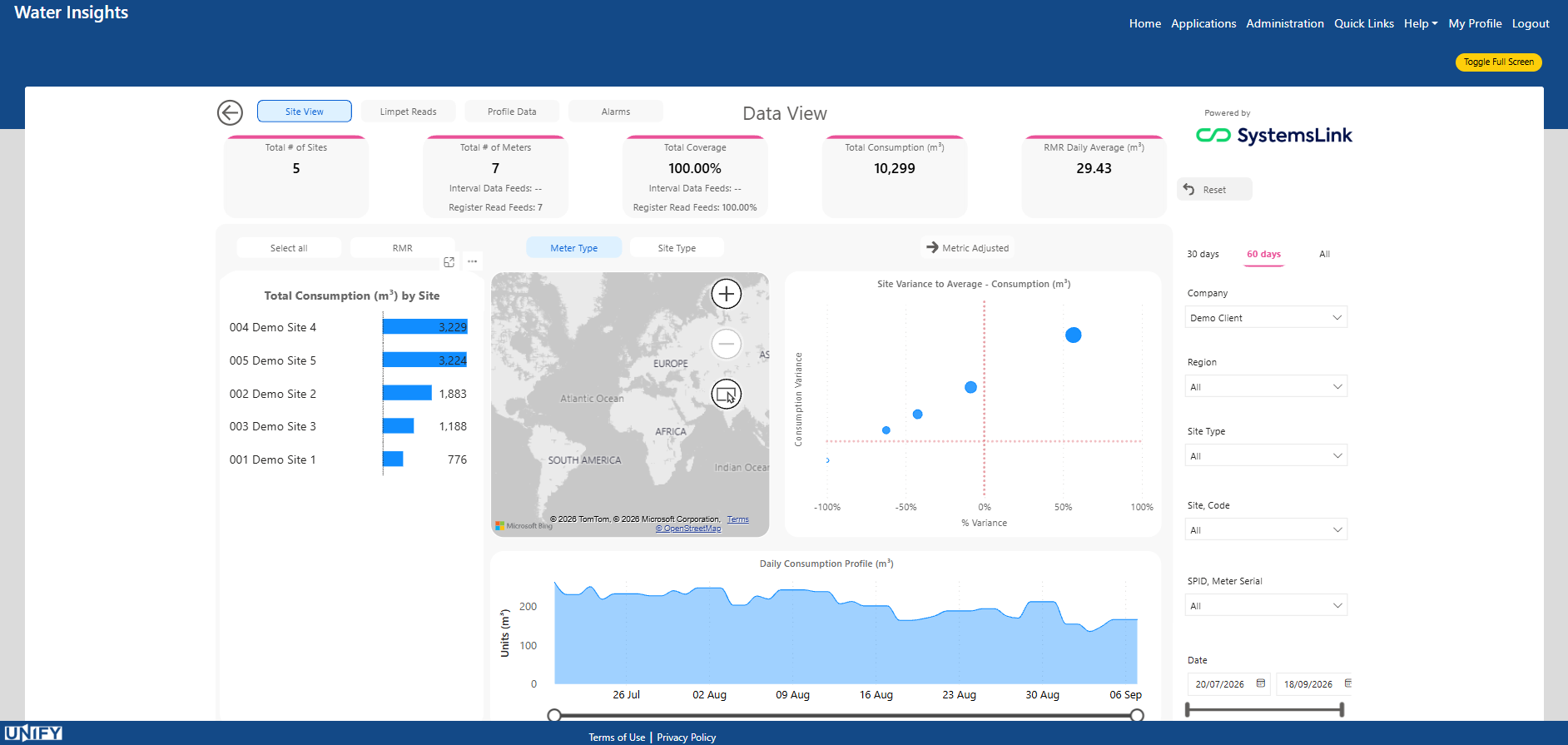The width and height of the screenshot is (1568, 745).
Task: Zoom in on the map
Action: [727, 294]
